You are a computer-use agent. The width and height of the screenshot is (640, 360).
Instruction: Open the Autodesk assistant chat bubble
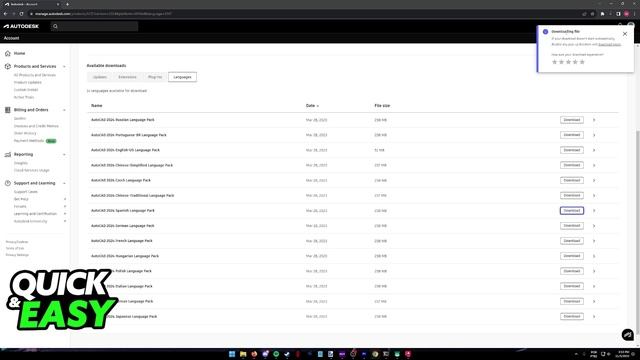[627, 335]
